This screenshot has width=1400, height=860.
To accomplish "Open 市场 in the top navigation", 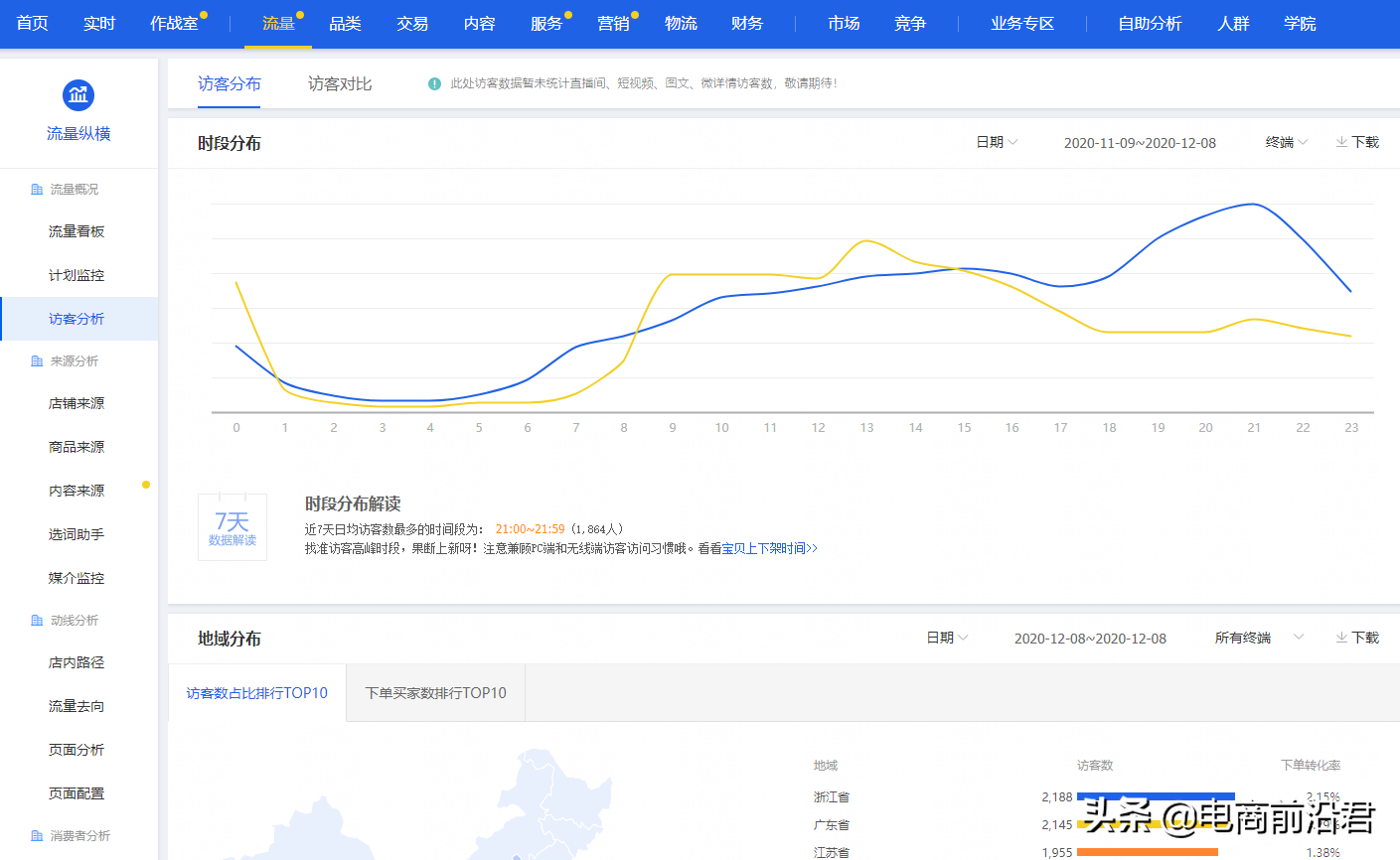I will point(844,23).
